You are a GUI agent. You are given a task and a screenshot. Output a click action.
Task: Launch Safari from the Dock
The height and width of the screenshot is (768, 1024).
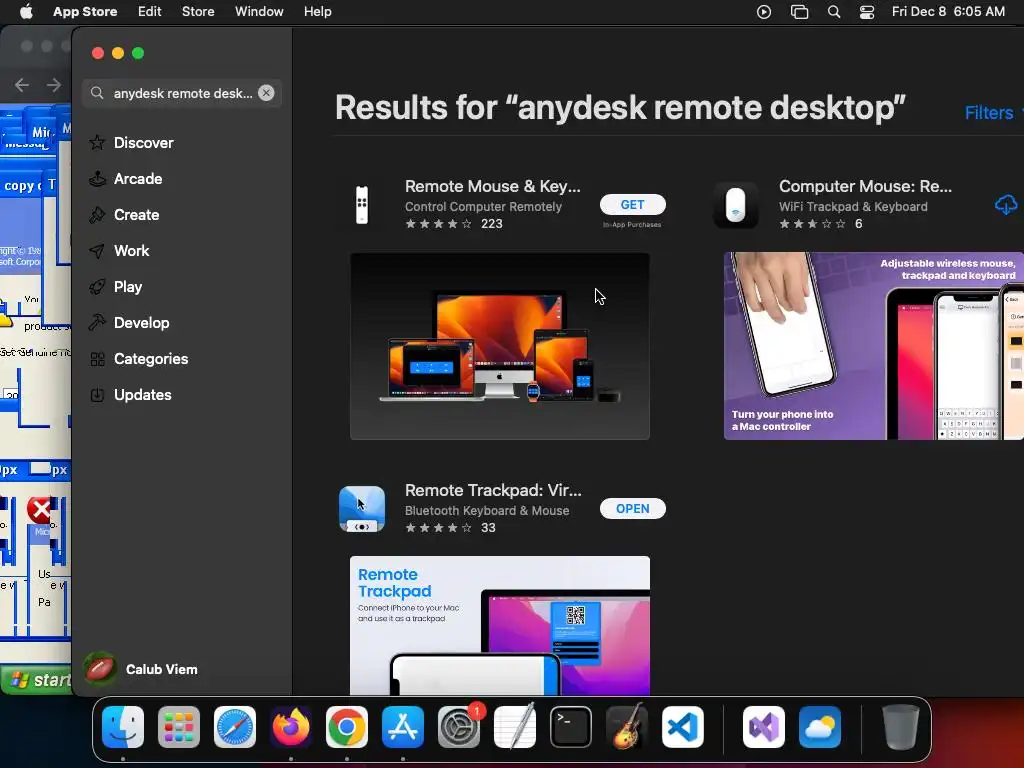pyautogui.click(x=235, y=727)
